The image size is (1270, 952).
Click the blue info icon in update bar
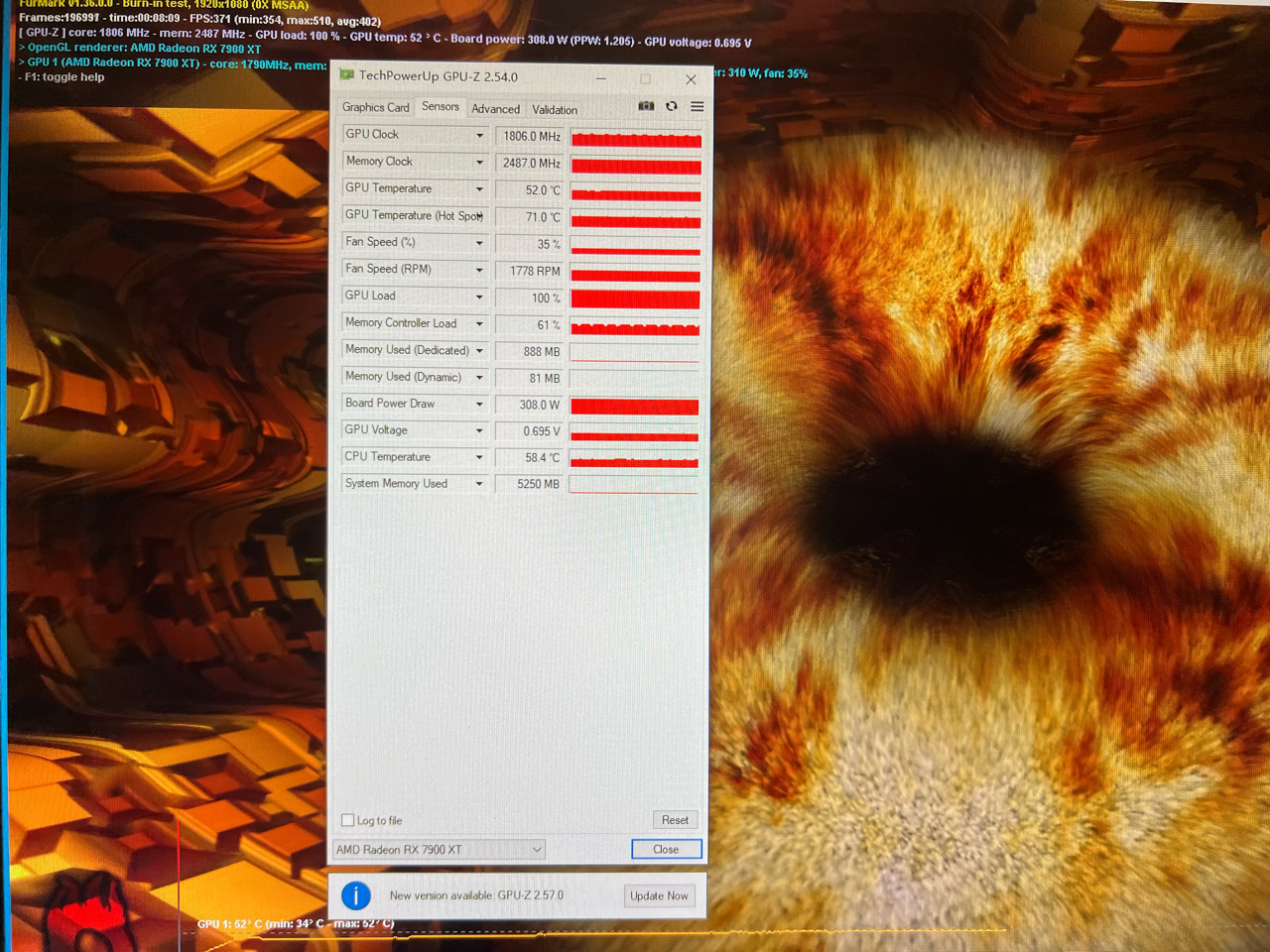click(355, 895)
